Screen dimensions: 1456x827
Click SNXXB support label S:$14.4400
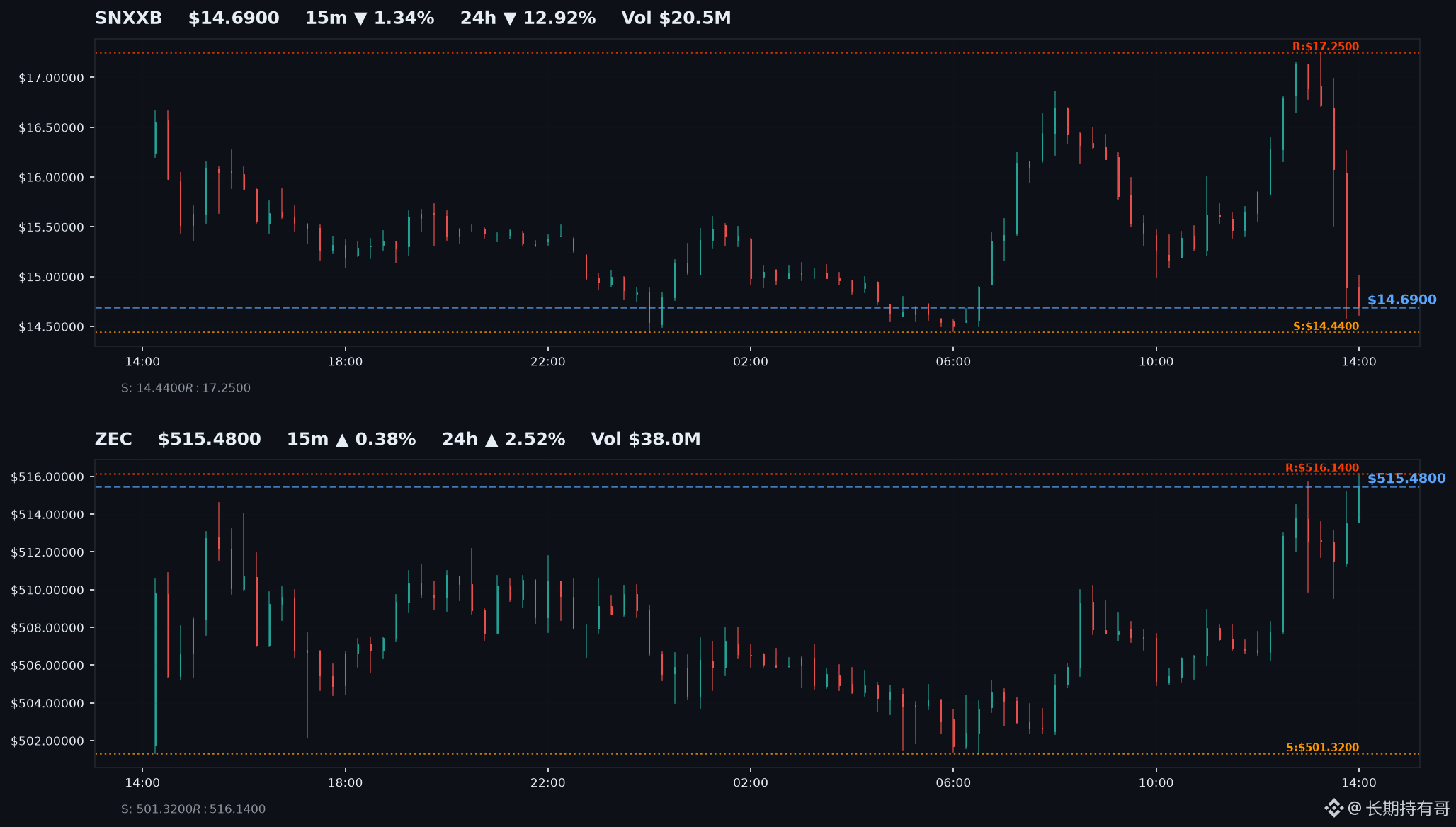coord(1326,326)
